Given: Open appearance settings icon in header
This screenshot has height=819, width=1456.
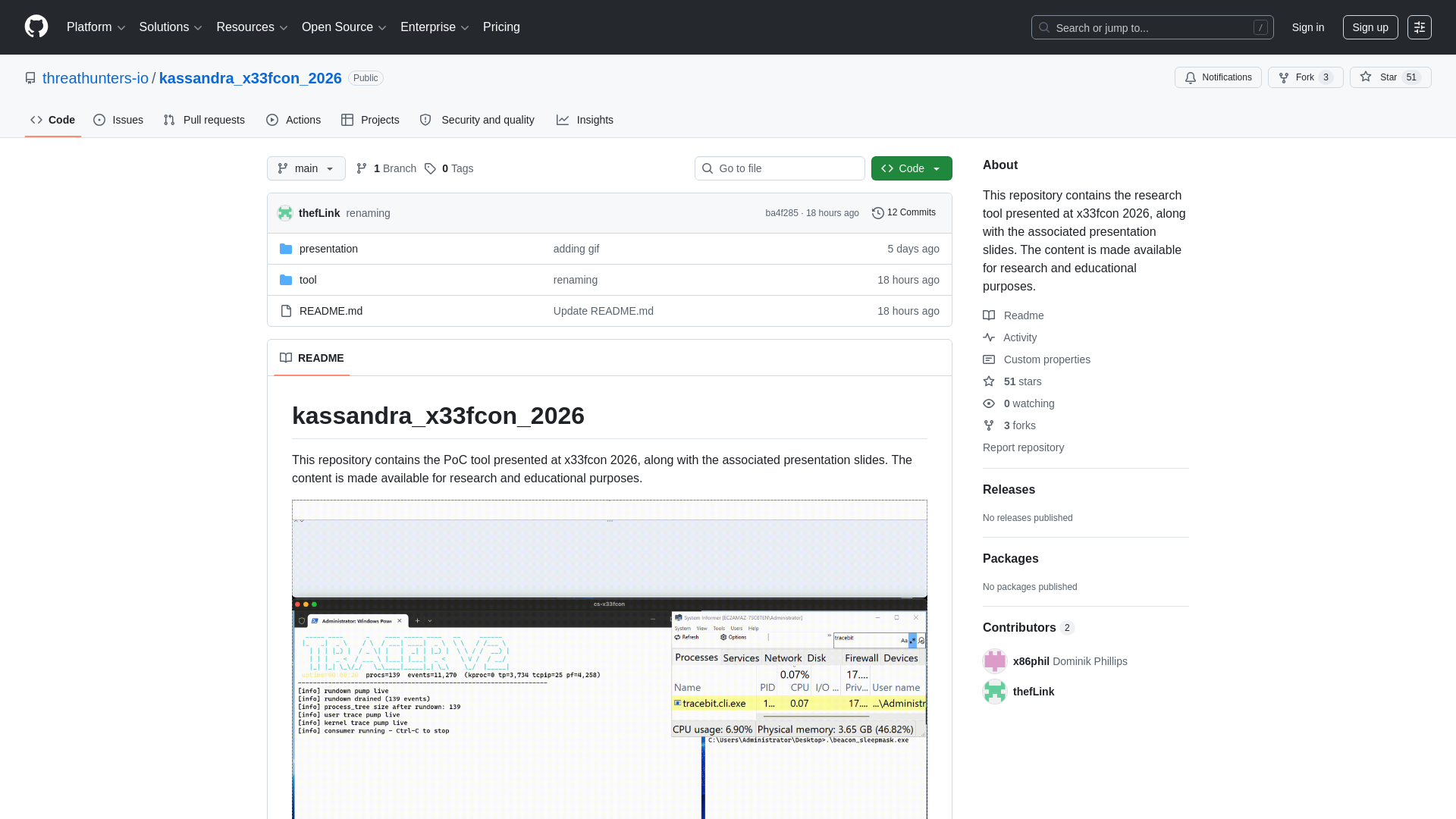Looking at the screenshot, I should [1420, 27].
